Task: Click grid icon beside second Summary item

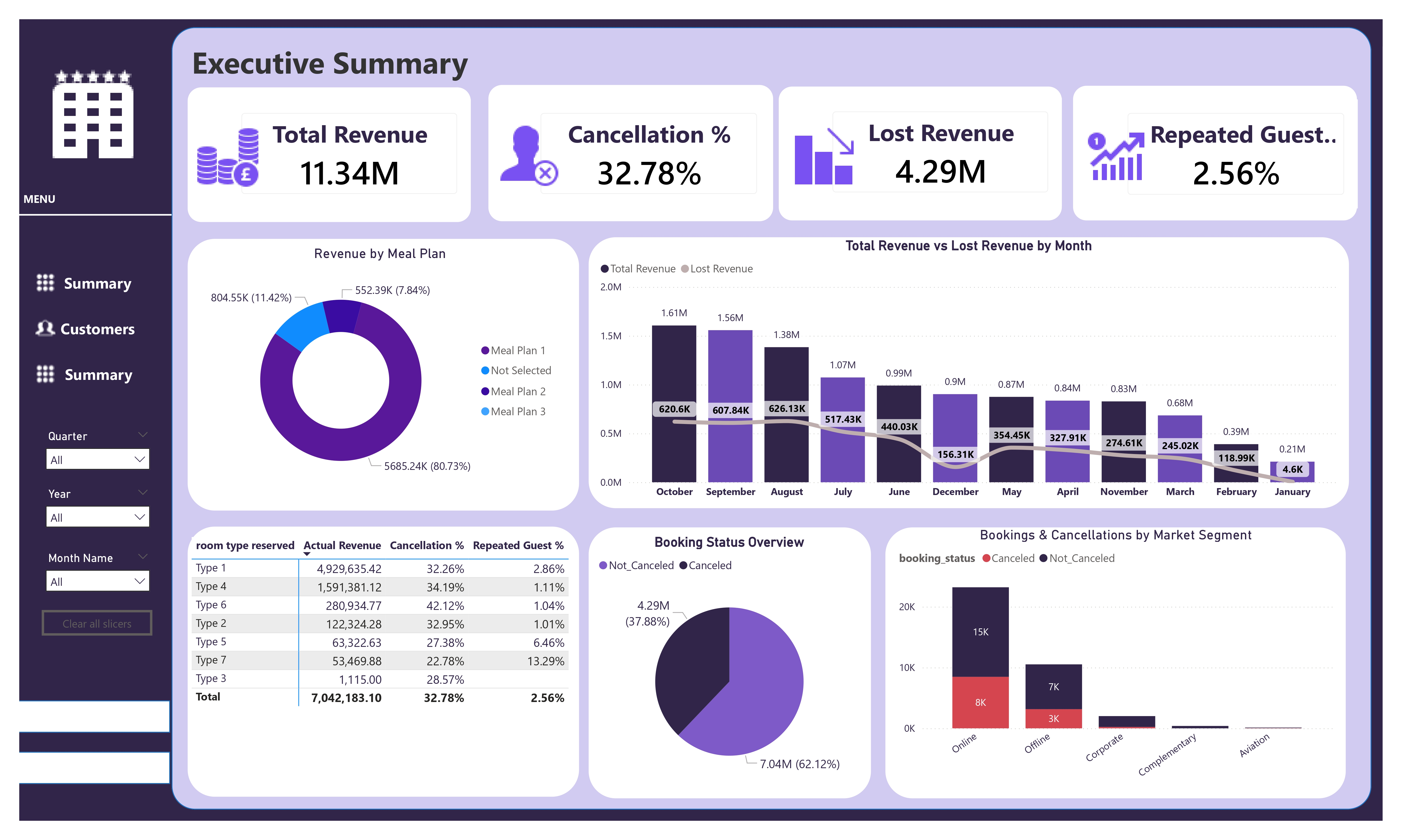Action: [x=45, y=374]
